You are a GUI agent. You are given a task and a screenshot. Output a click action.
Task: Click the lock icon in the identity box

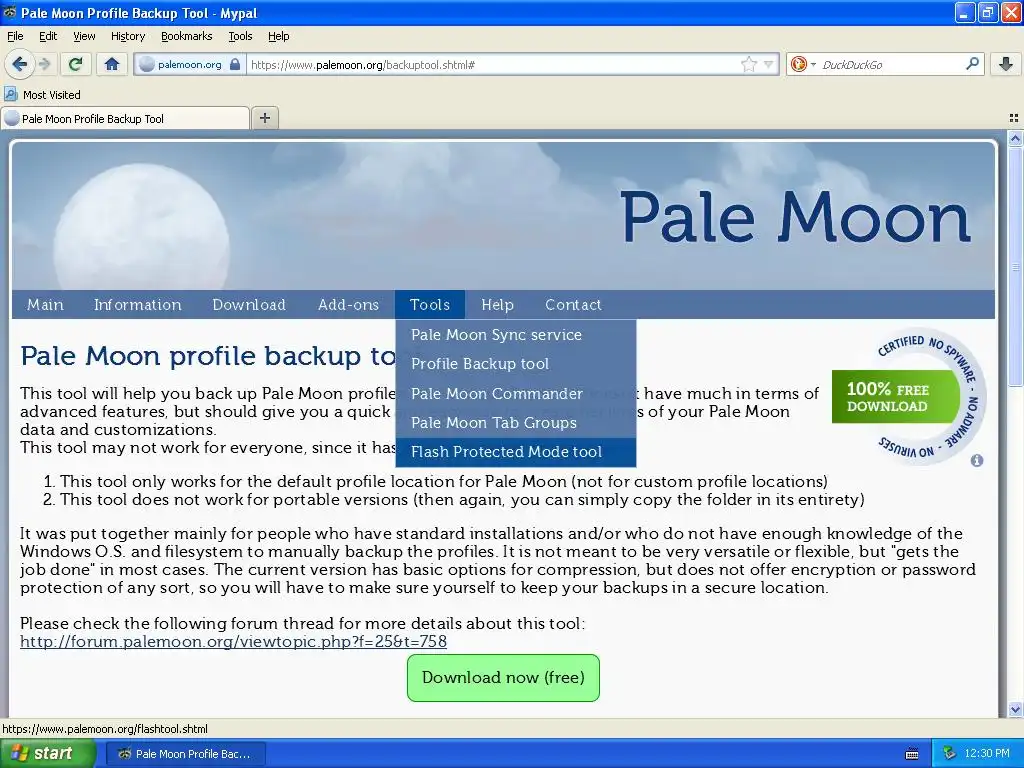click(x=235, y=64)
